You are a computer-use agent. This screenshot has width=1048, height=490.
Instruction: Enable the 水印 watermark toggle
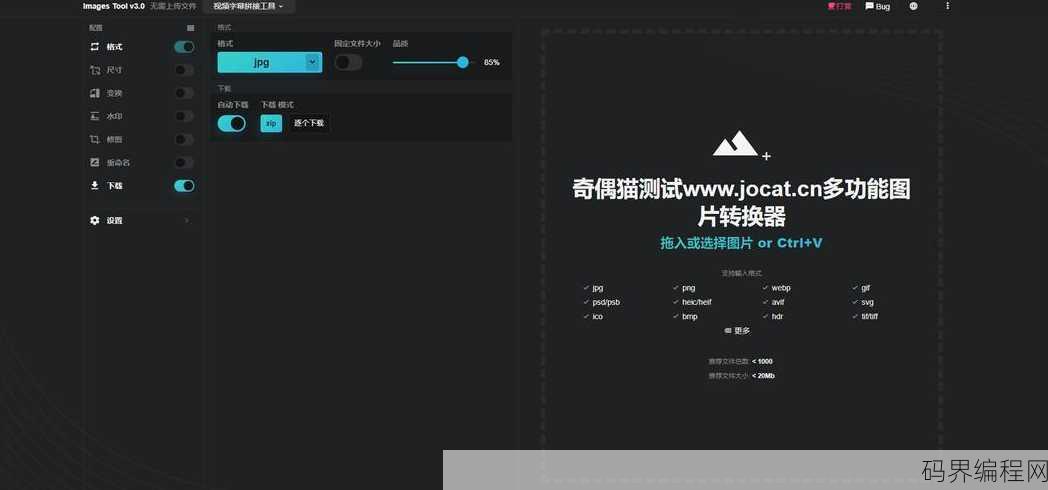pos(184,116)
